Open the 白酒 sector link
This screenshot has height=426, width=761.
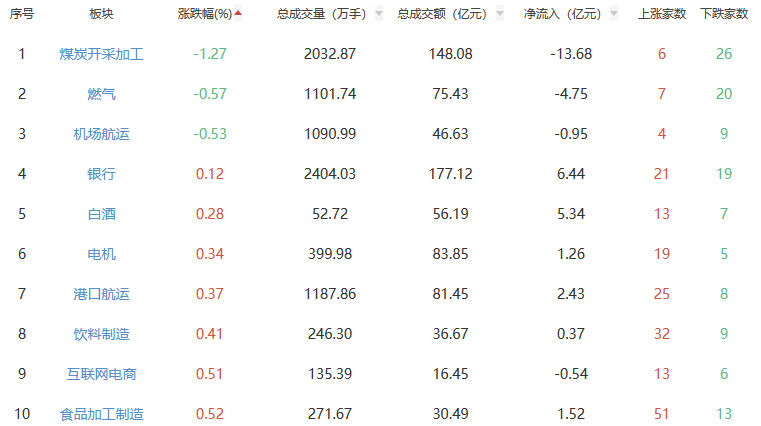coord(101,214)
